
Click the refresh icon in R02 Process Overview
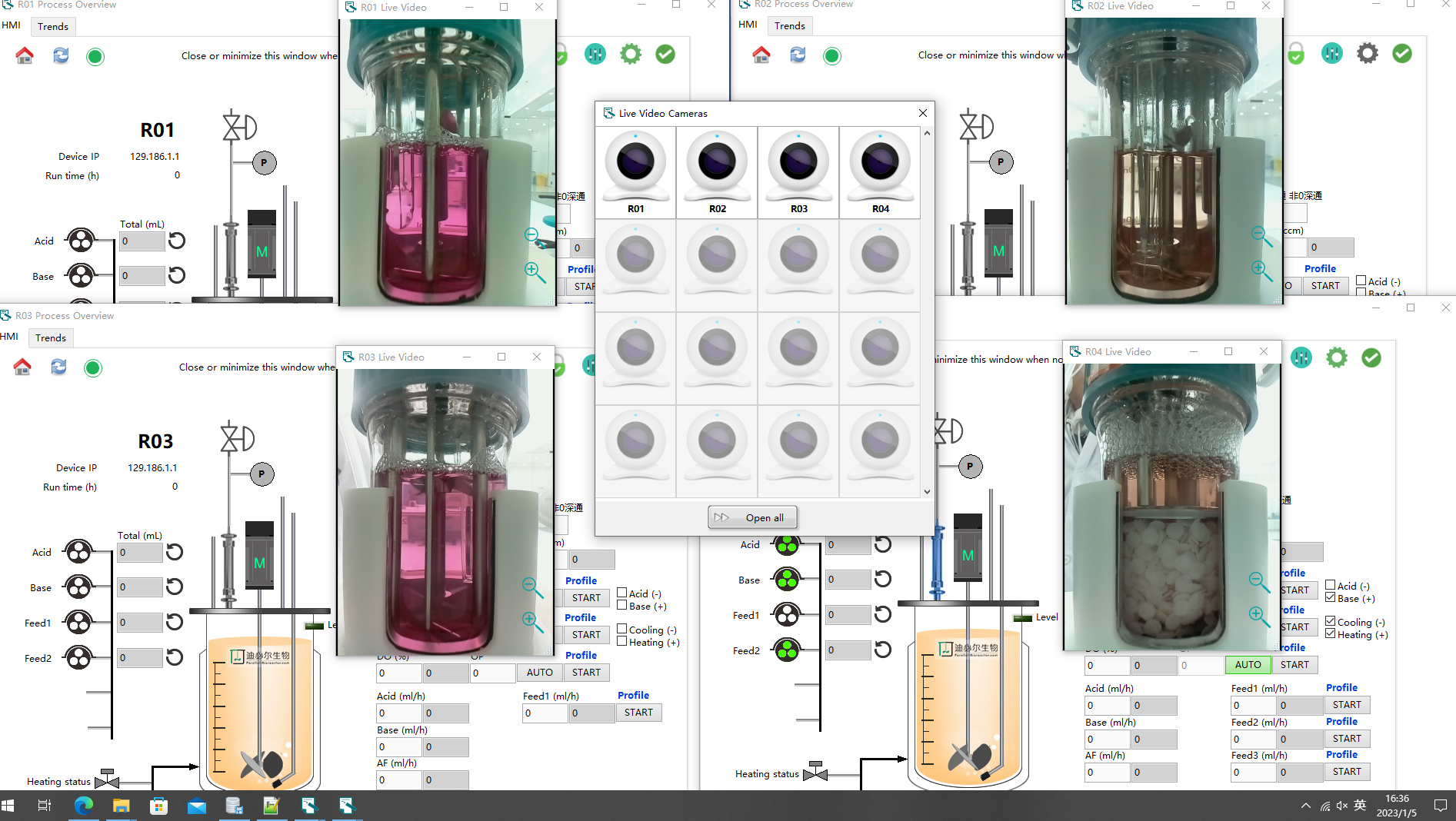pos(798,55)
